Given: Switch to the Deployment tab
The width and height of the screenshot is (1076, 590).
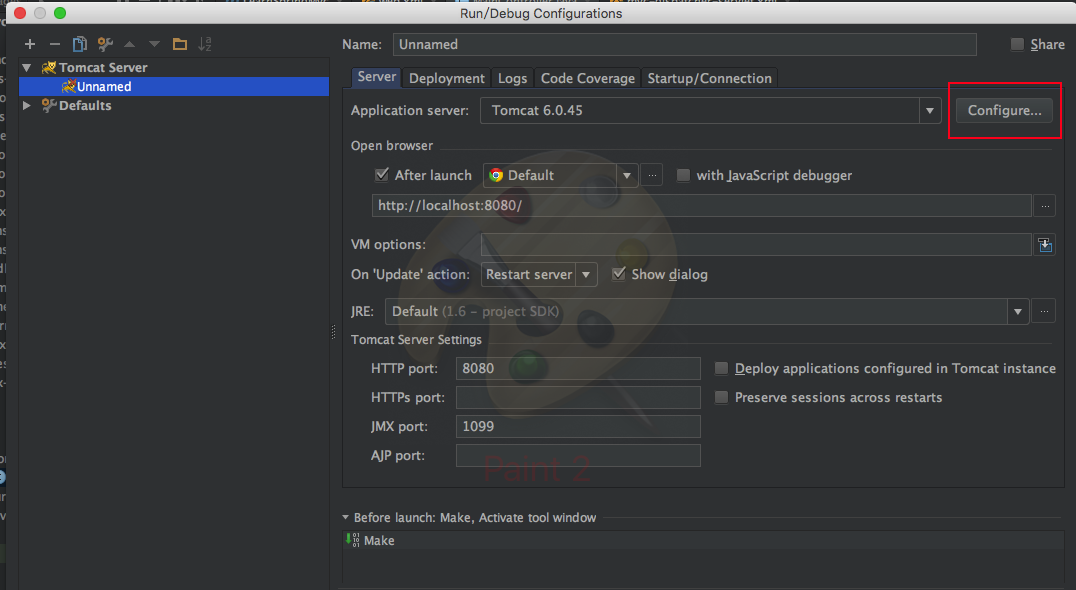Looking at the screenshot, I should [x=447, y=78].
